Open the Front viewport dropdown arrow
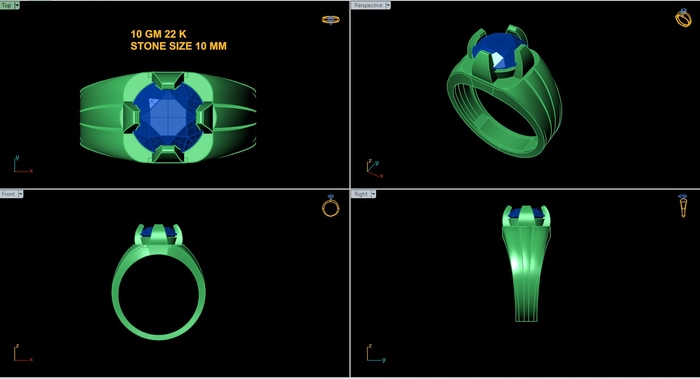Screen dimensions: 700x379 pyautogui.click(x=21, y=194)
